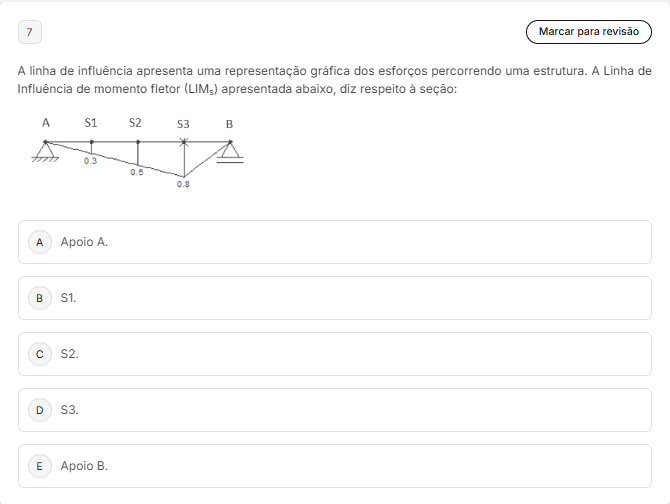This screenshot has width=670, height=504.
Task: Select answer option D circle
Action: pos(40,410)
